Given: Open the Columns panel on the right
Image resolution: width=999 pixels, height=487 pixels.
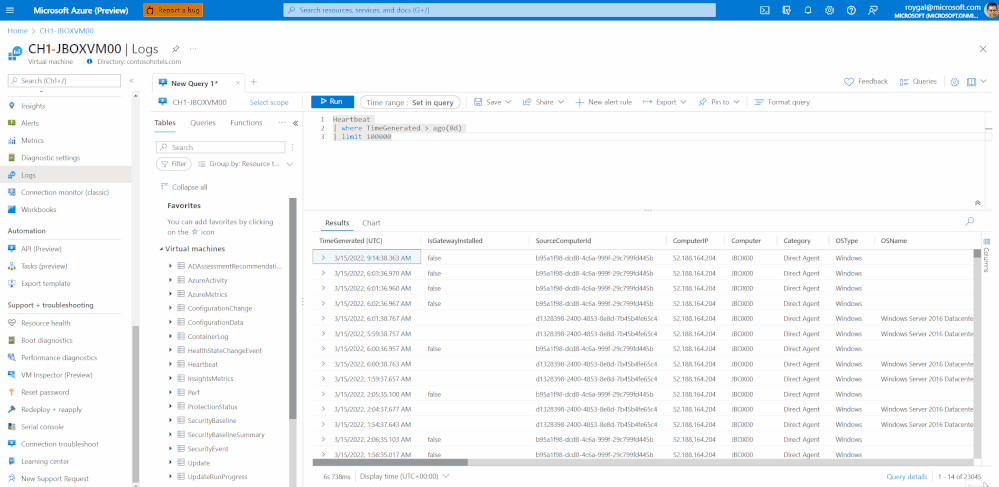Looking at the screenshot, I should click(987, 256).
